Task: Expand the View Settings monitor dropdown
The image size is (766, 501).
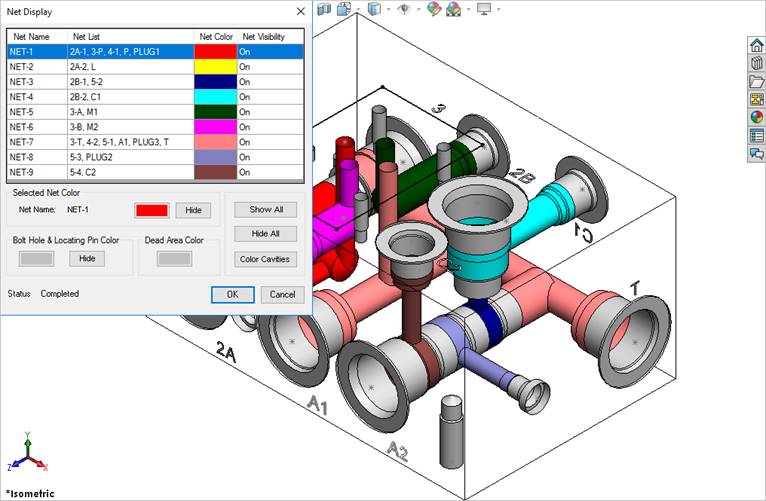Action: (x=497, y=9)
